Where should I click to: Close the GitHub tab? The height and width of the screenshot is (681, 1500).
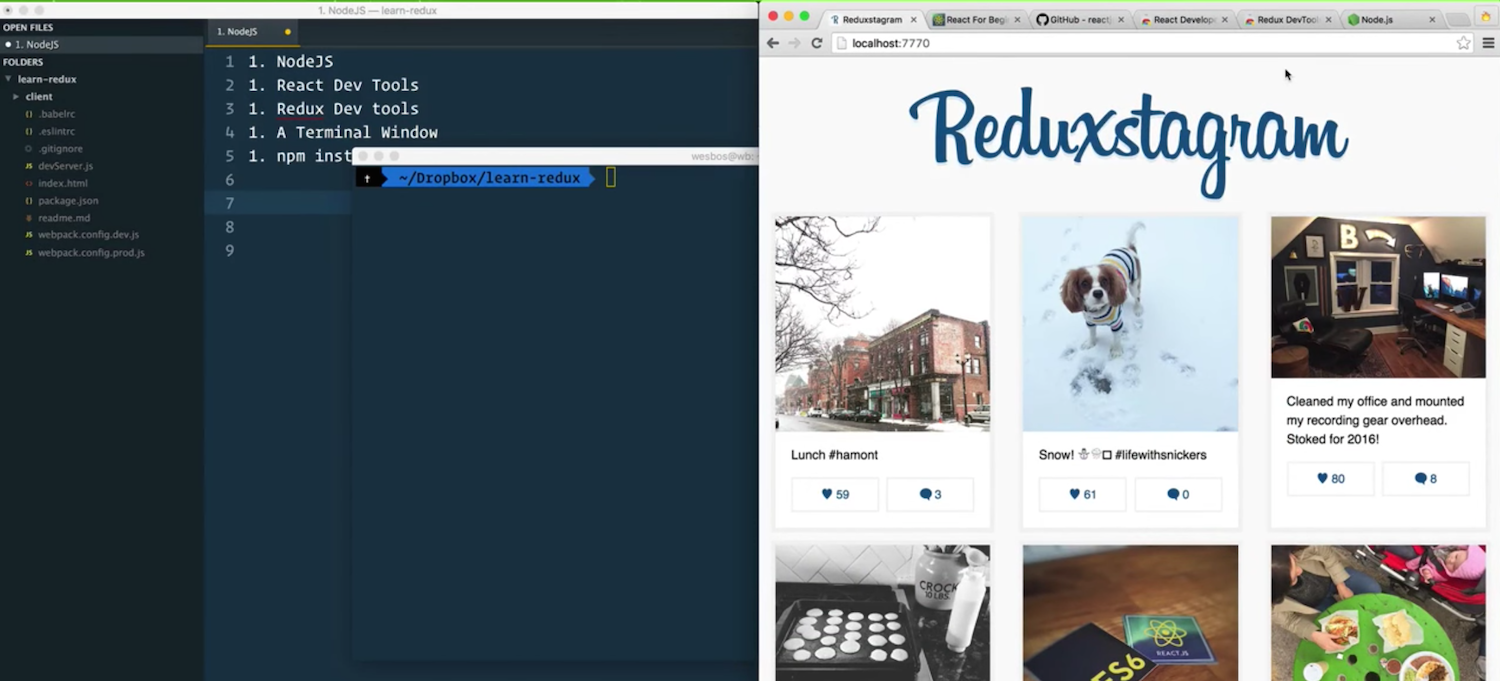tap(1121, 20)
